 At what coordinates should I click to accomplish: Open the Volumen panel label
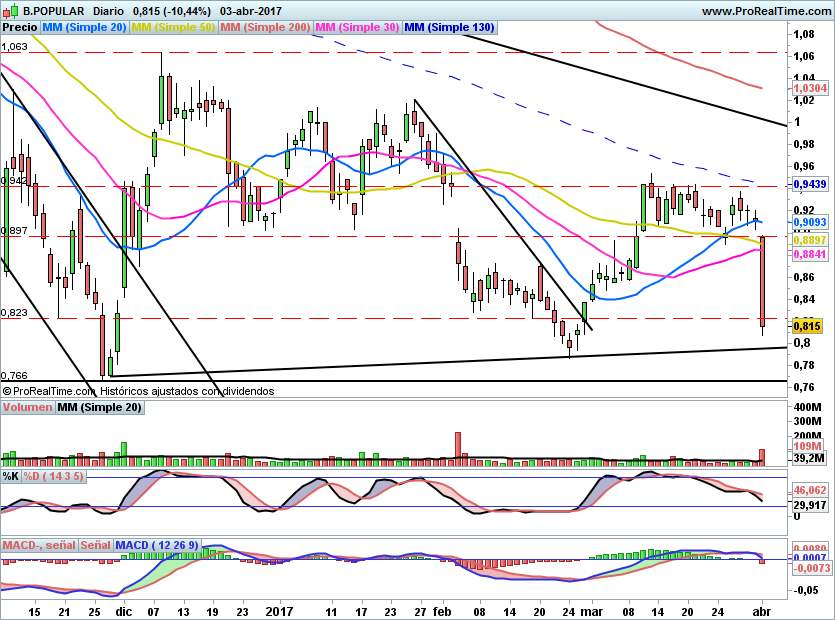point(27,407)
